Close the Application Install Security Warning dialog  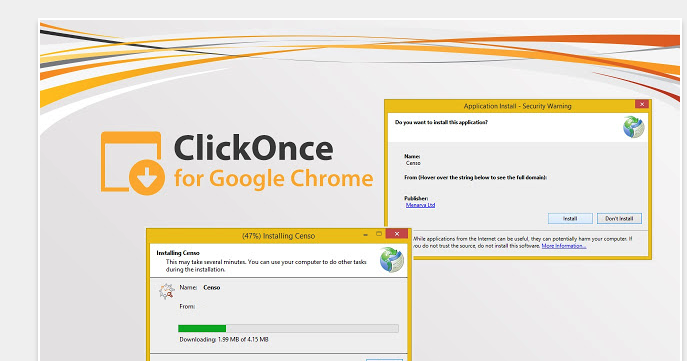click(642, 104)
